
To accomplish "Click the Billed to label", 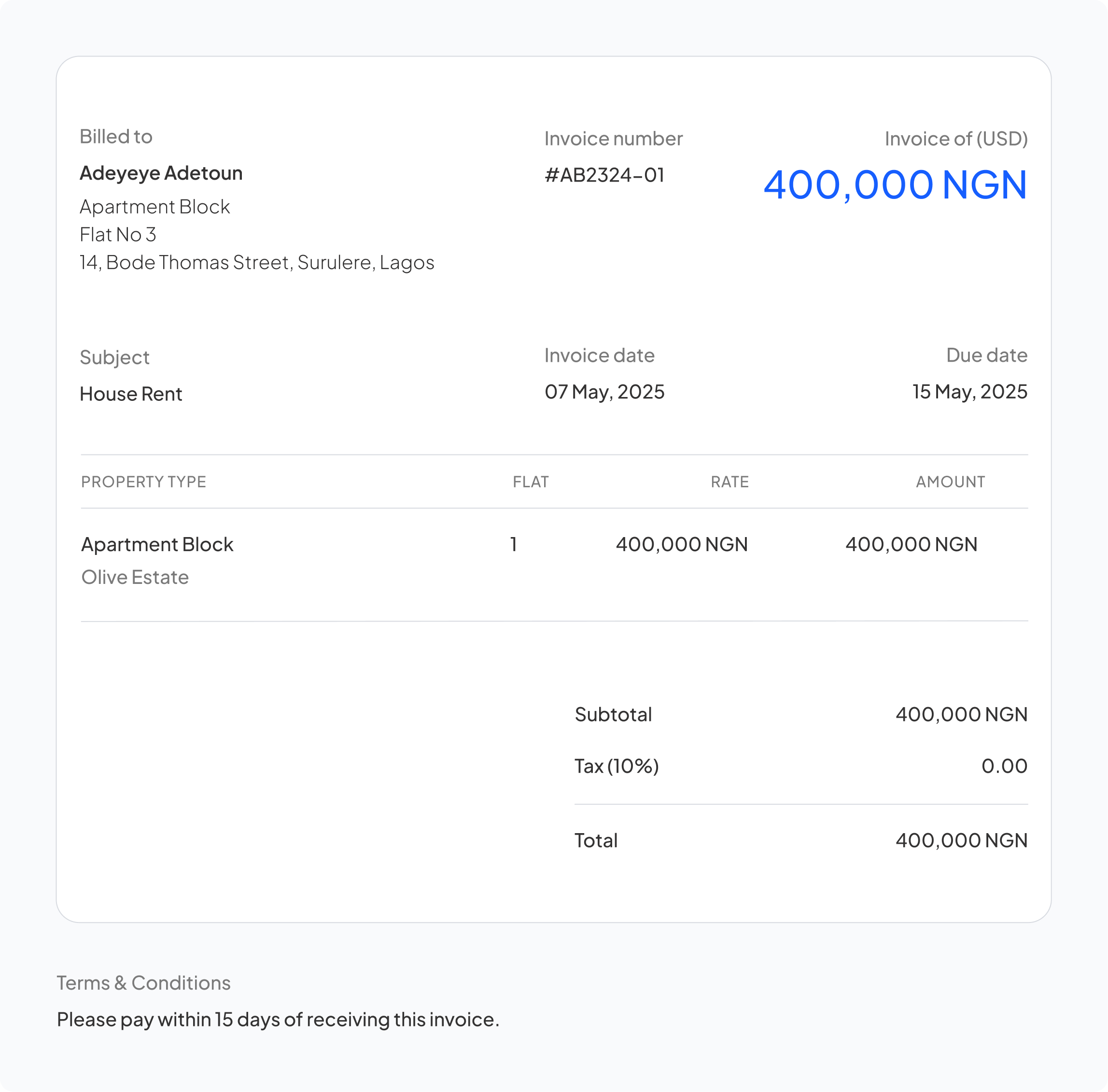I will point(116,137).
